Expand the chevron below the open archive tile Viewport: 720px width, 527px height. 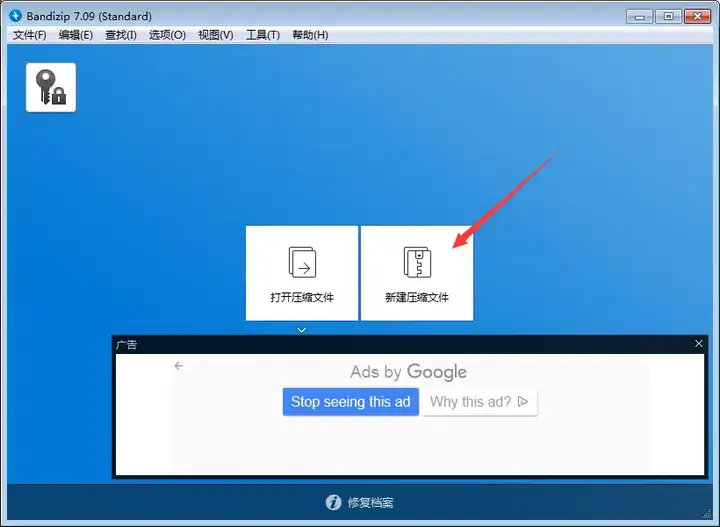(x=302, y=330)
